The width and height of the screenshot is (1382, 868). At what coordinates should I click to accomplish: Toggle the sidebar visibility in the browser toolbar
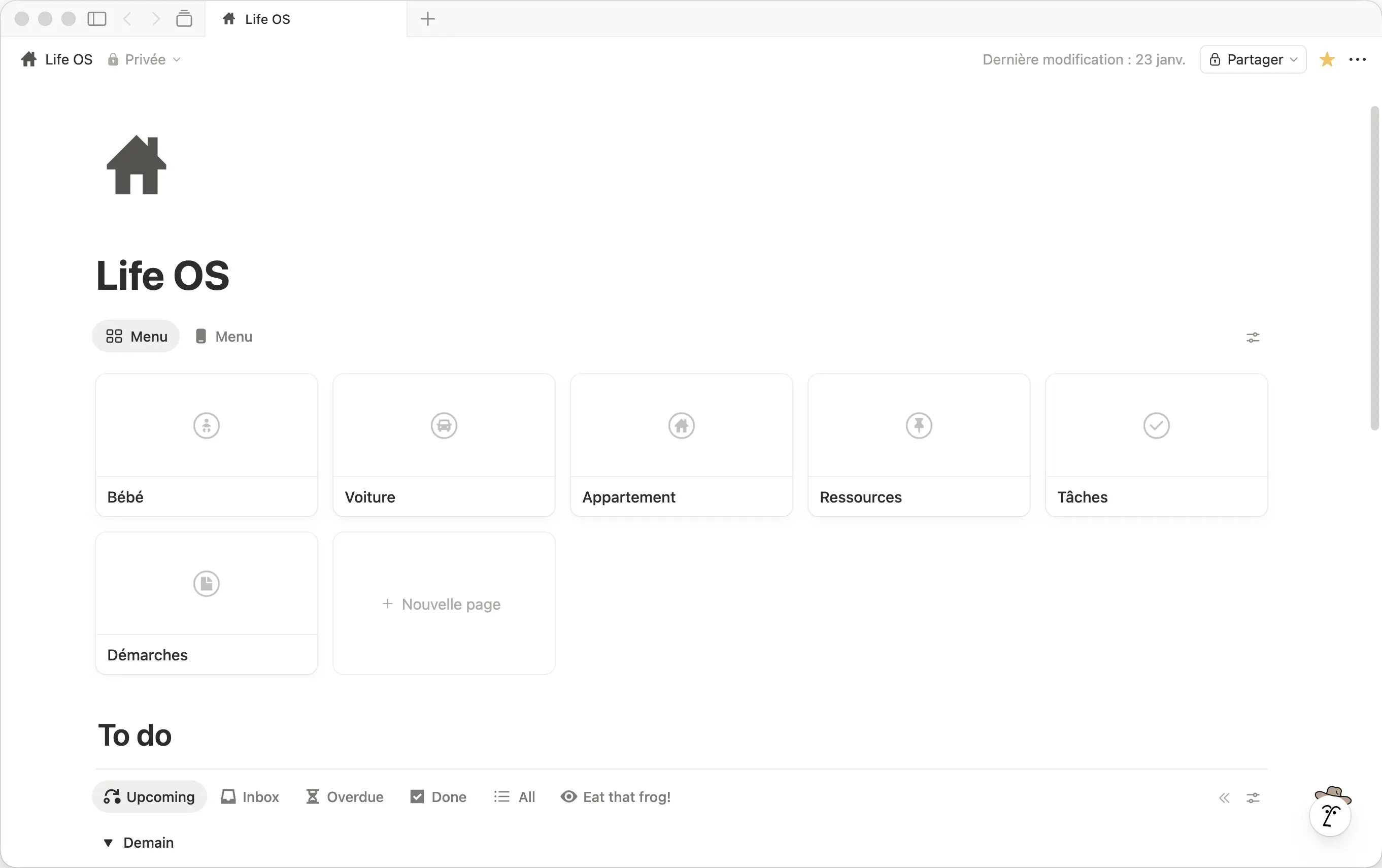pos(97,18)
